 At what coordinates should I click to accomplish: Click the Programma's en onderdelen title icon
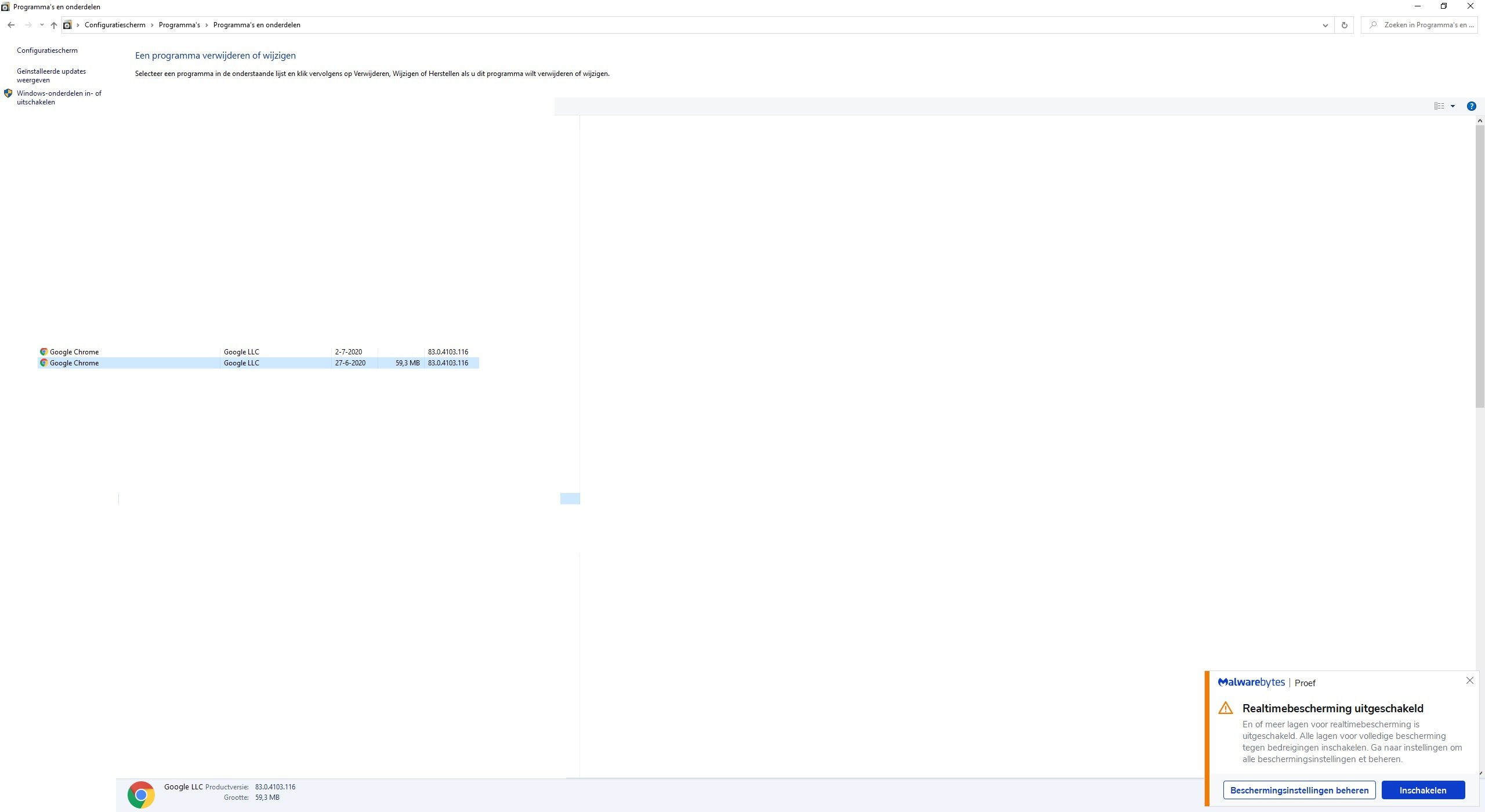click(x=5, y=7)
